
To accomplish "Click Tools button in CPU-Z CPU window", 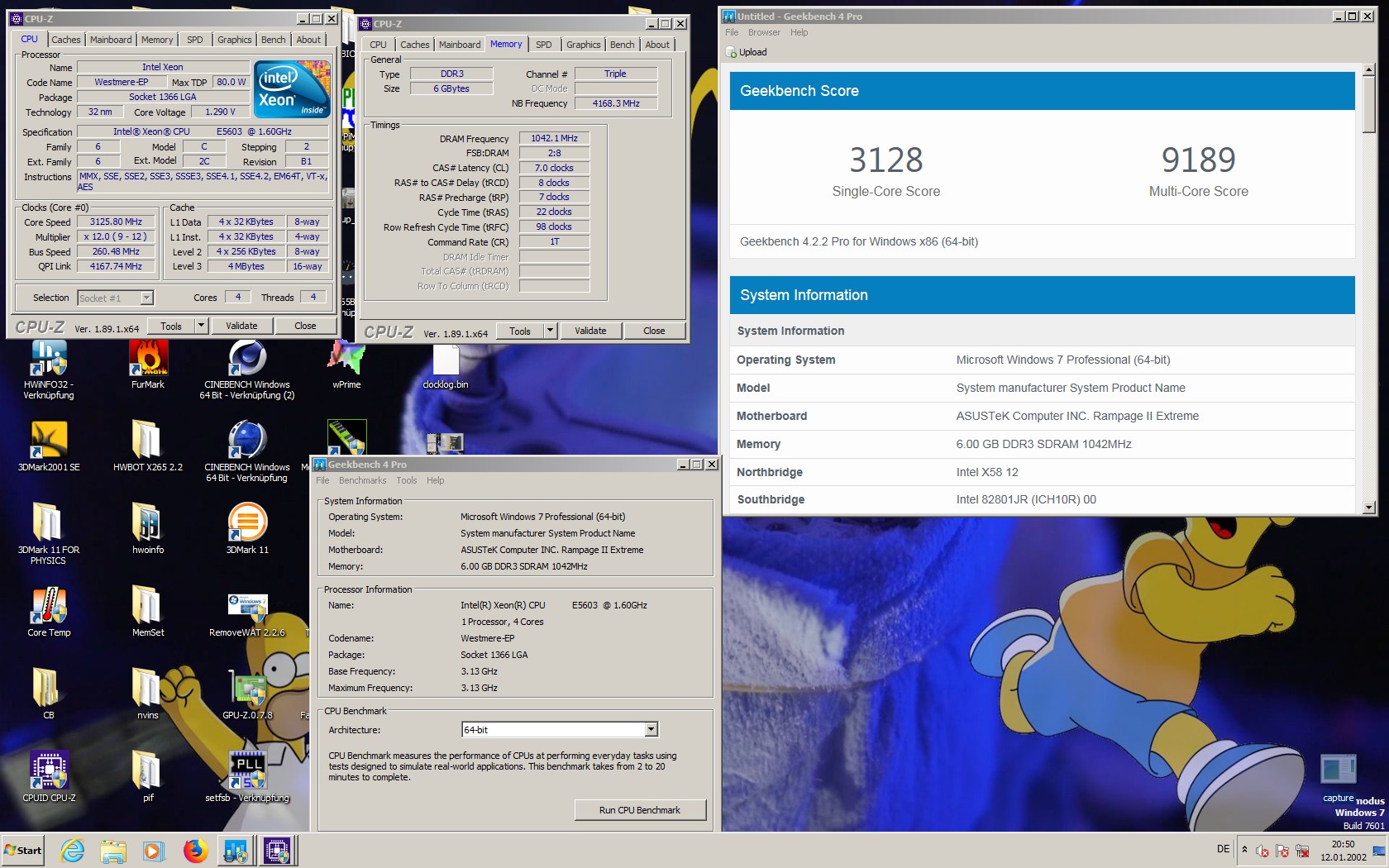I will click(171, 326).
